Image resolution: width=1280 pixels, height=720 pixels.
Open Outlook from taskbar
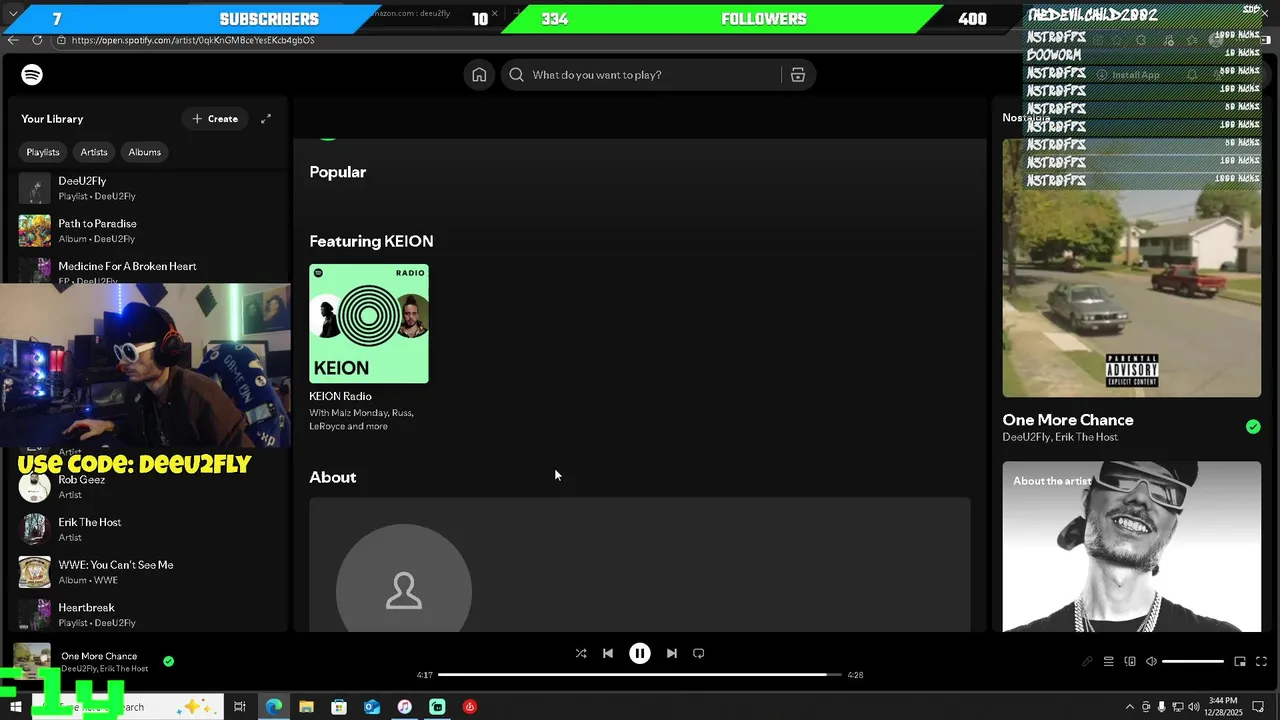(372, 707)
